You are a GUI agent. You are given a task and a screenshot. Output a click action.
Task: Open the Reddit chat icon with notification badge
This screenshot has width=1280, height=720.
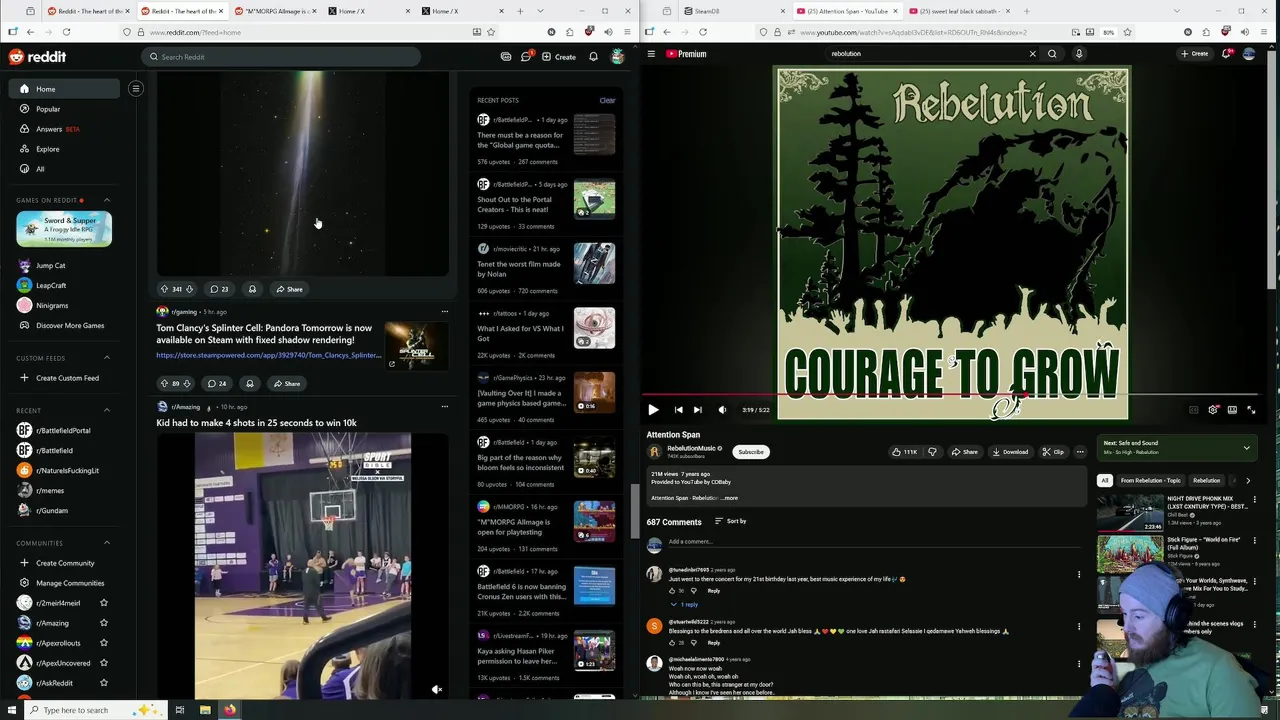coord(526,57)
